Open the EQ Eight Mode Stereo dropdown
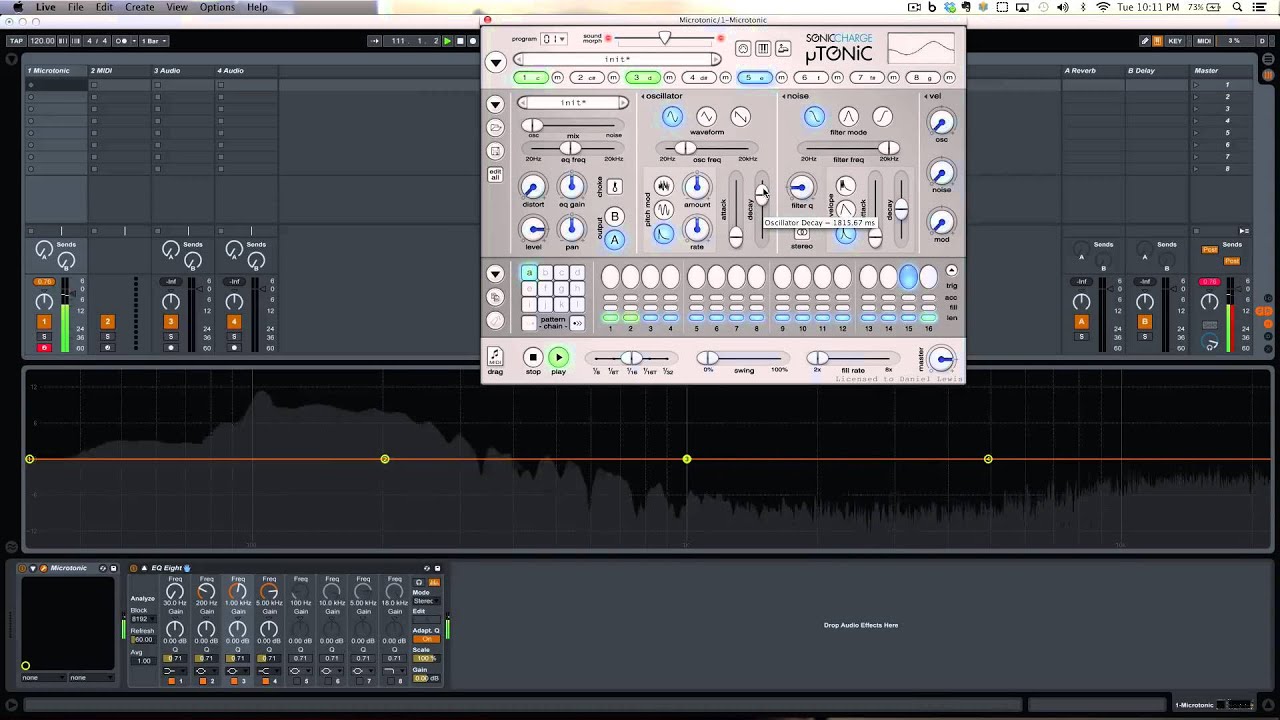This screenshot has height=720, width=1280. click(x=425, y=601)
